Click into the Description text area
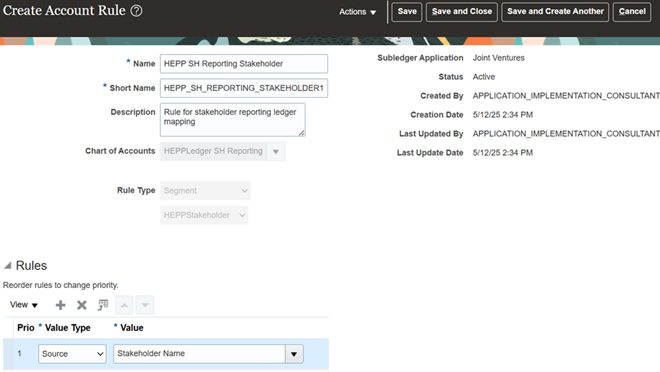Image resolution: width=660 pixels, height=372 pixels. pyautogui.click(x=233, y=120)
